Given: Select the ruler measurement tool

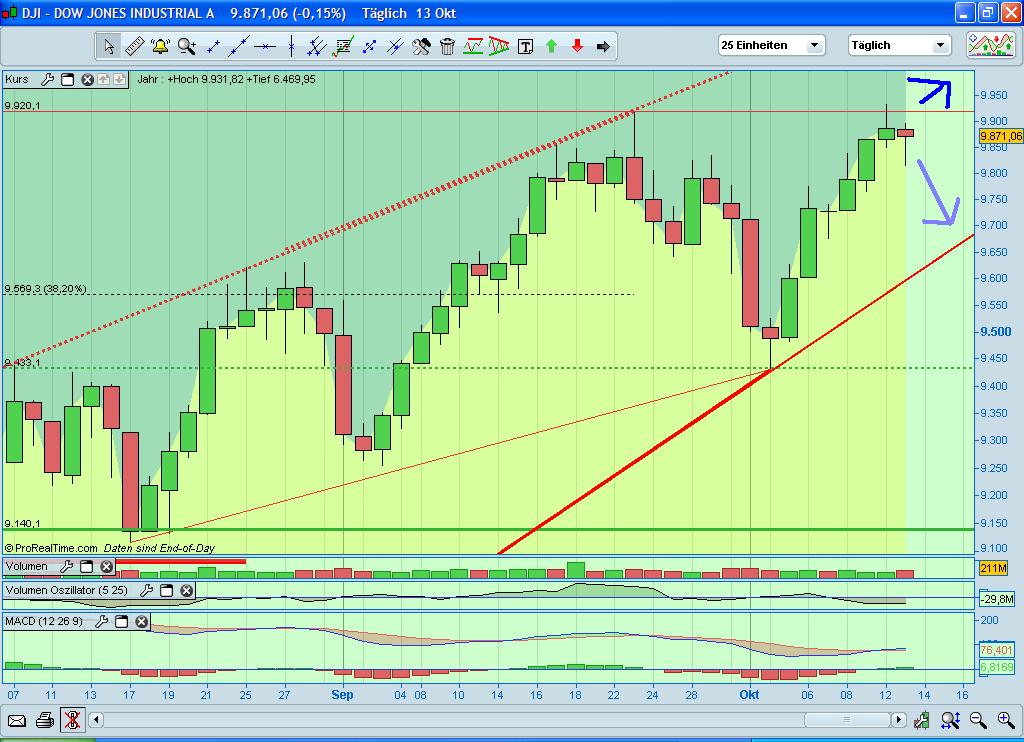Looking at the screenshot, I should [135, 45].
